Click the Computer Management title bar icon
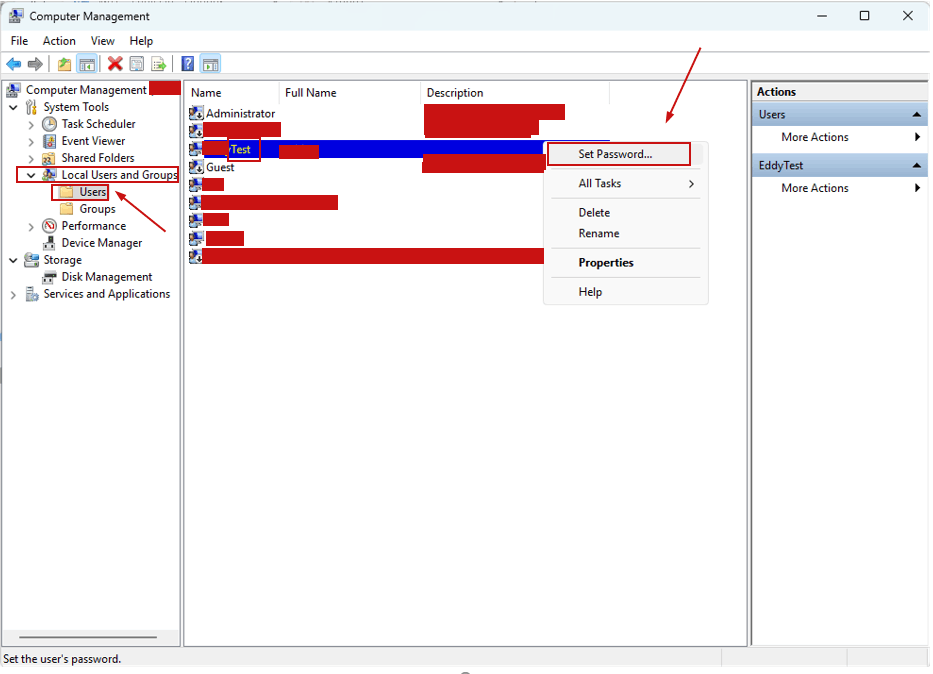This screenshot has width=933, height=674. pyautogui.click(x=16, y=16)
